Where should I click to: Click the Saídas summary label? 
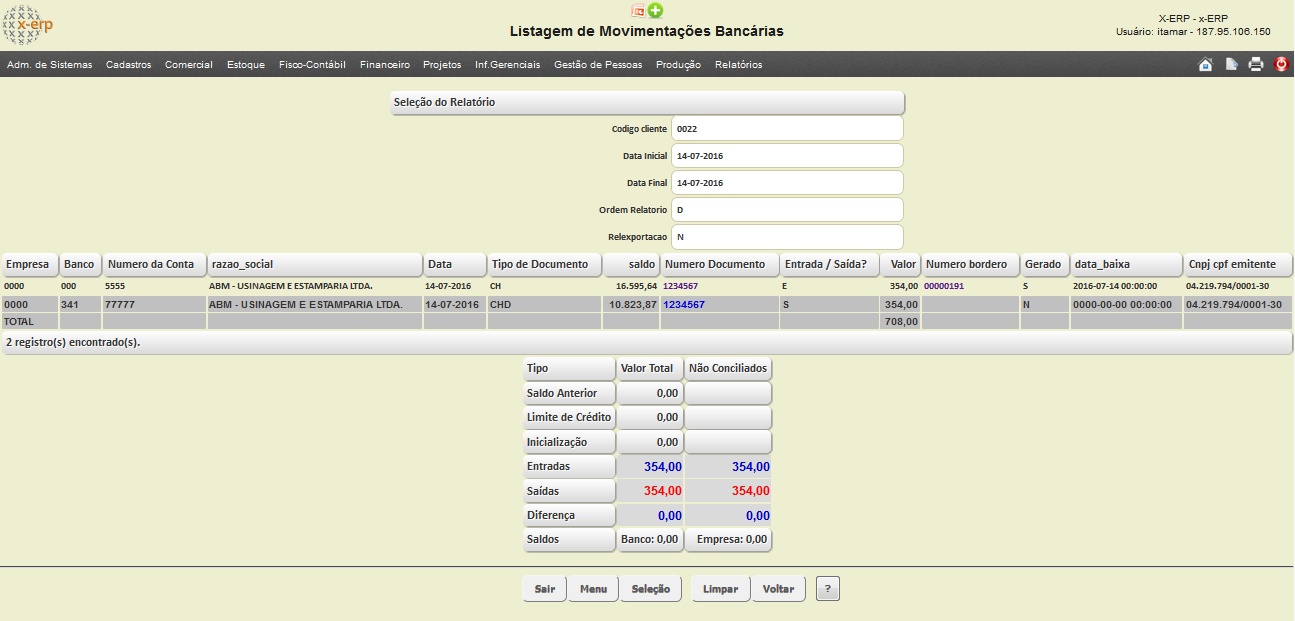pyautogui.click(x=569, y=491)
